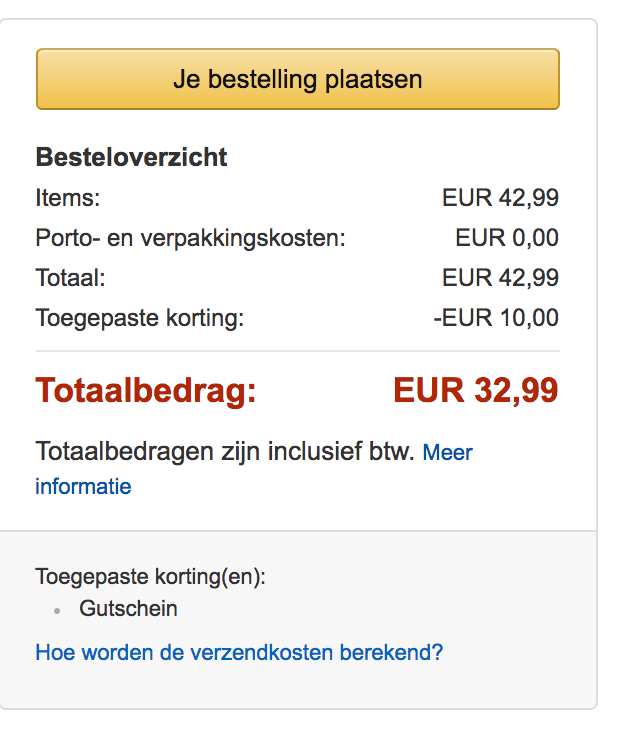
Task: Click the Totaalbedragen zijn inclusief btw text
Action: pyautogui.click(x=224, y=452)
